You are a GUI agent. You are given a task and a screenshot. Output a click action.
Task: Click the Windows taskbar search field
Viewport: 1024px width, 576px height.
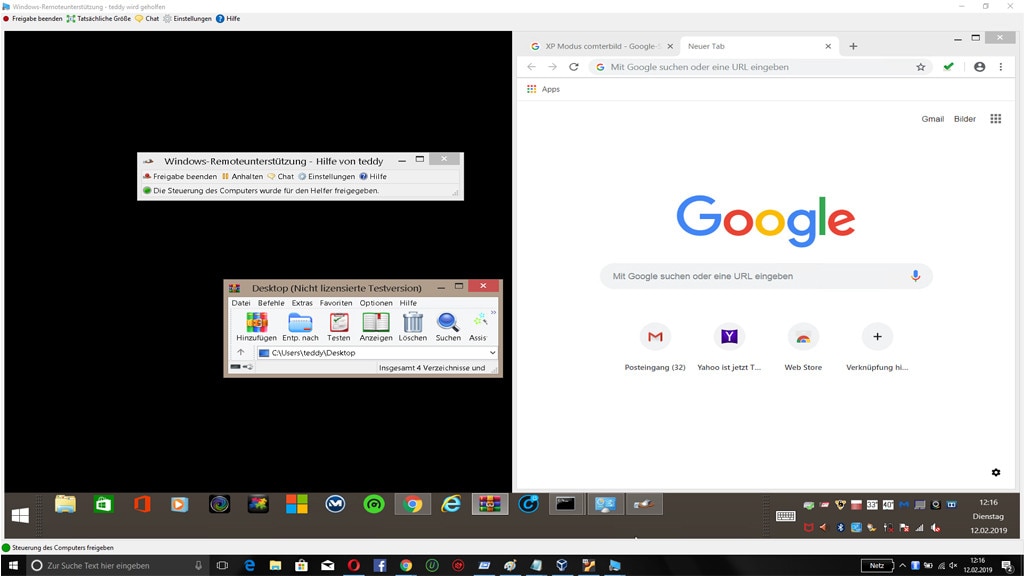coord(100,565)
